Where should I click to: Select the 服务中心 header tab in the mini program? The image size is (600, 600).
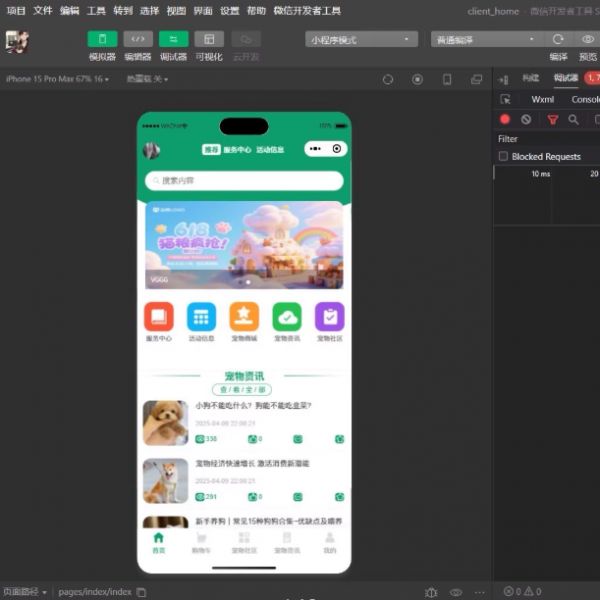(237, 150)
